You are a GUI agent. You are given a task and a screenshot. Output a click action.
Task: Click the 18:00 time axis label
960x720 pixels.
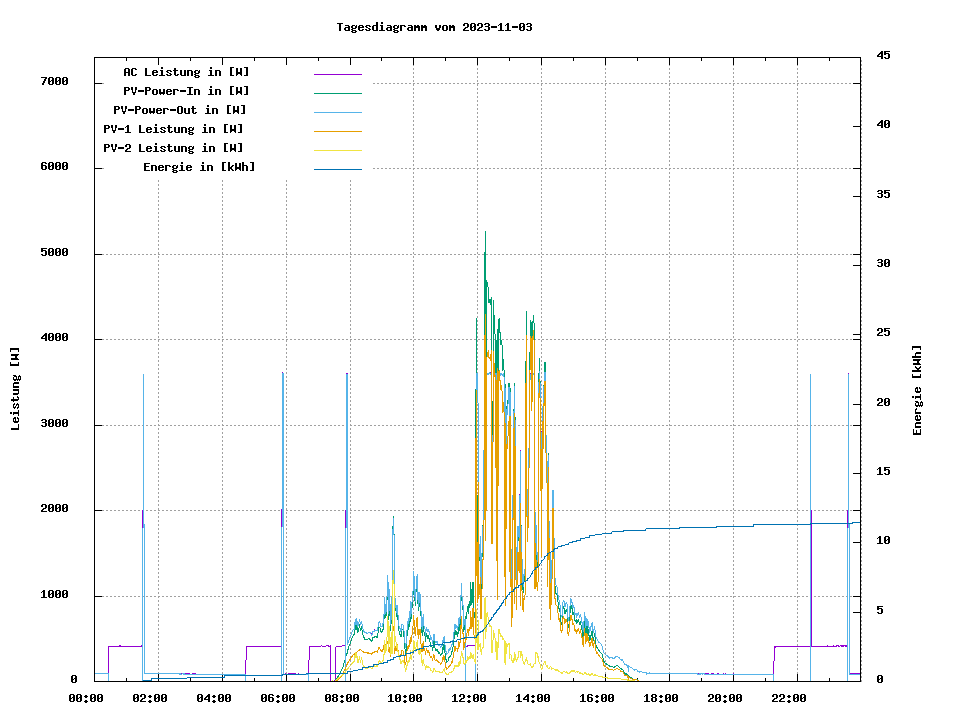[661, 698]
